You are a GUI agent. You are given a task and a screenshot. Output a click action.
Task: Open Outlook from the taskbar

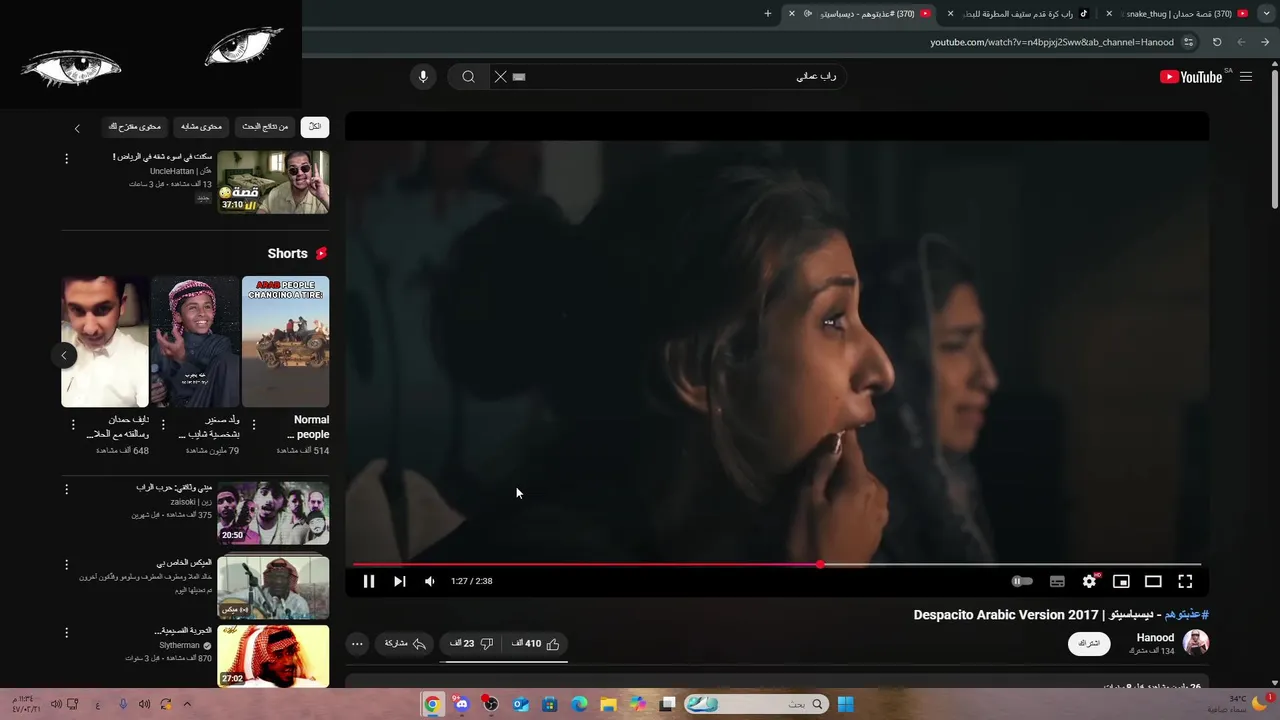click(x=520, y=704)
